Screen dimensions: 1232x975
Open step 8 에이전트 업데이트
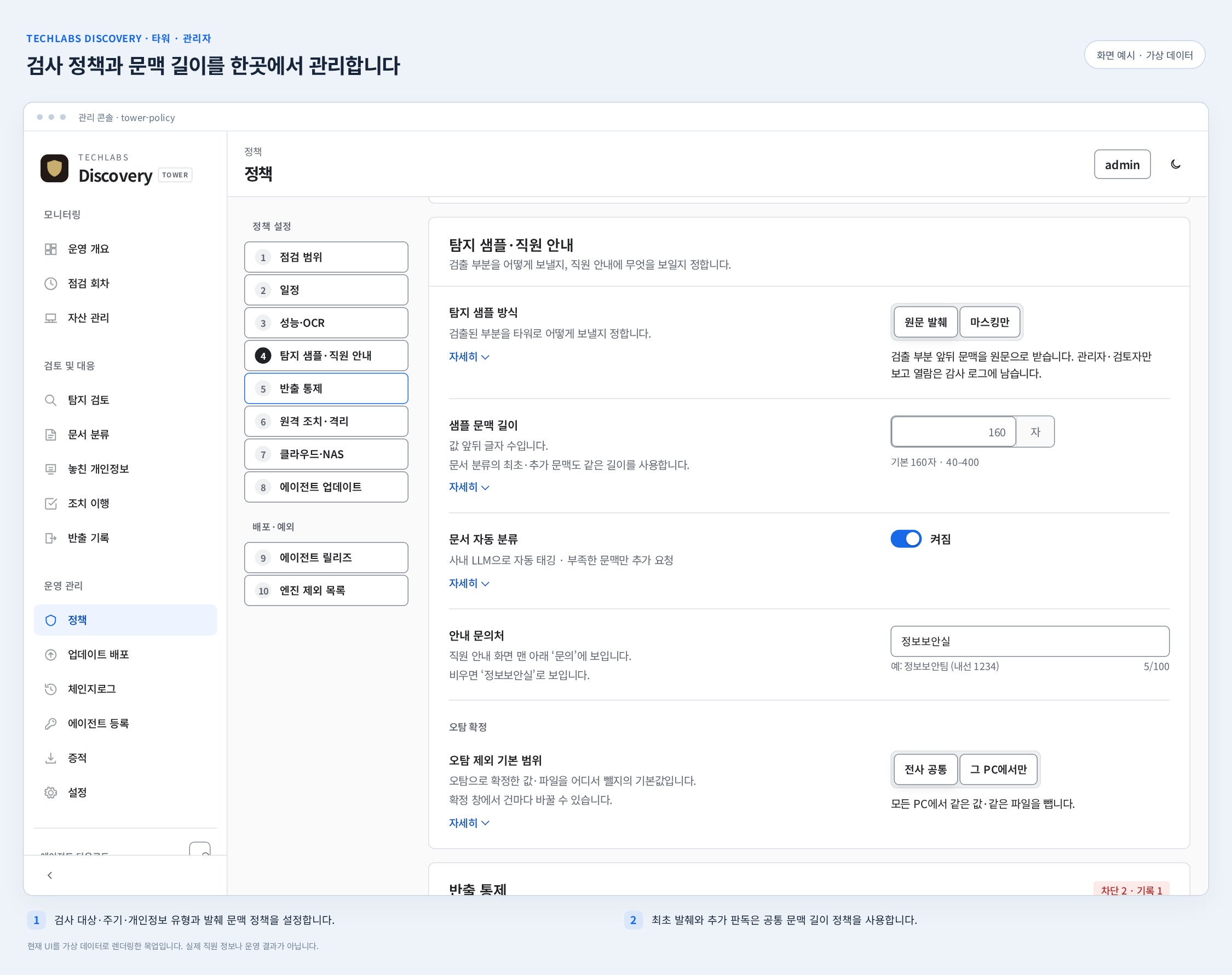[326, 487]
